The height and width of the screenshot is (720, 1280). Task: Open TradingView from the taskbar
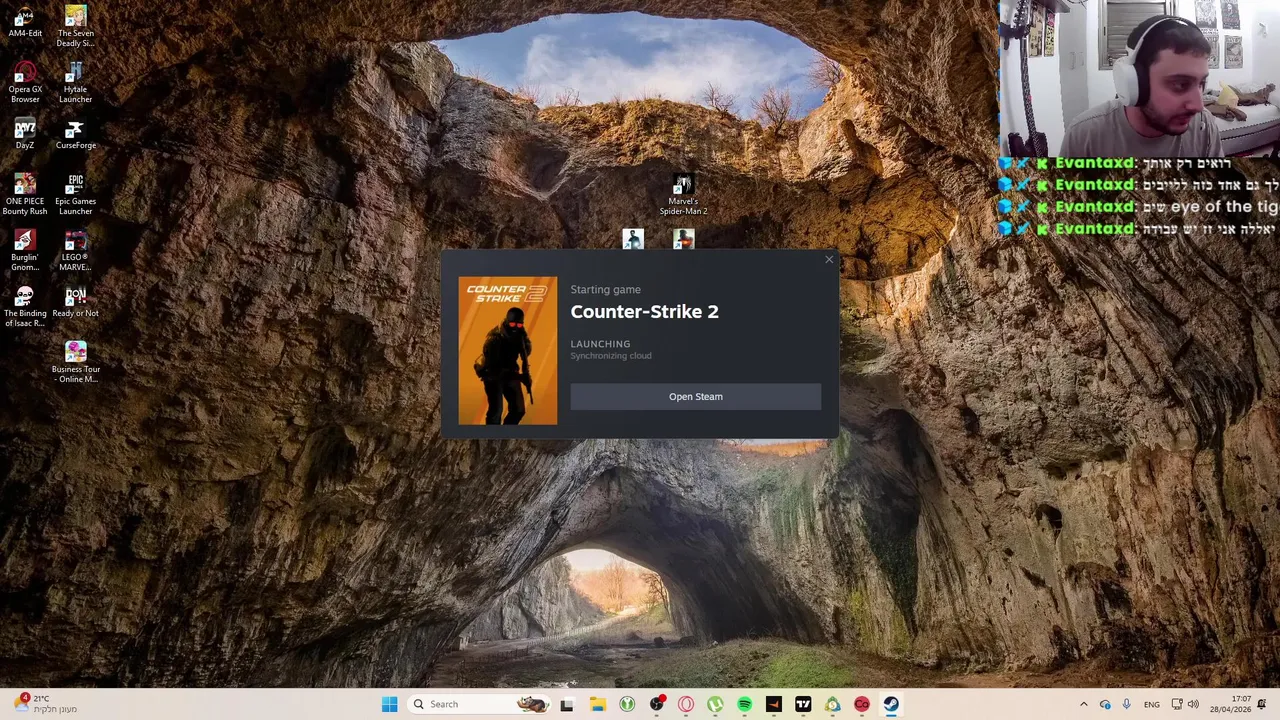[803, 704]
